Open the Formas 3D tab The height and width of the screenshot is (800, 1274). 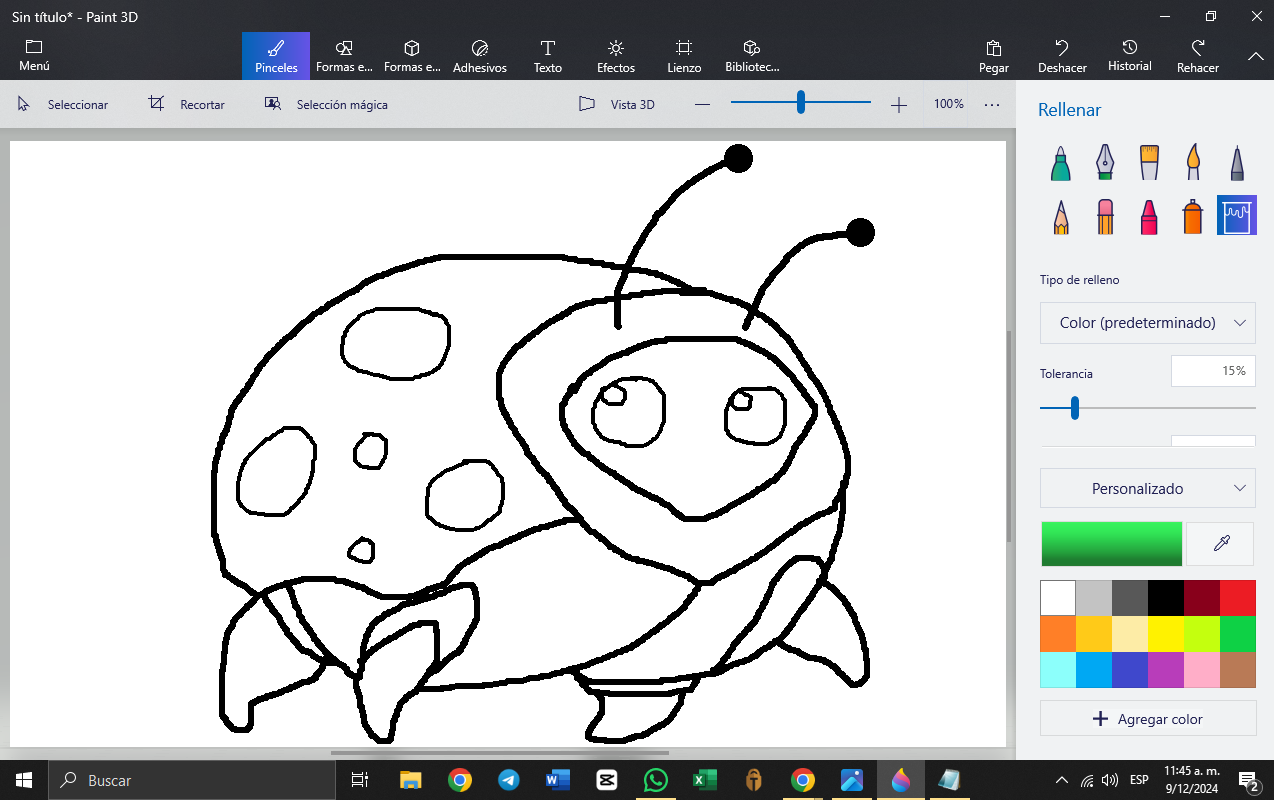[x=412, y=56]
